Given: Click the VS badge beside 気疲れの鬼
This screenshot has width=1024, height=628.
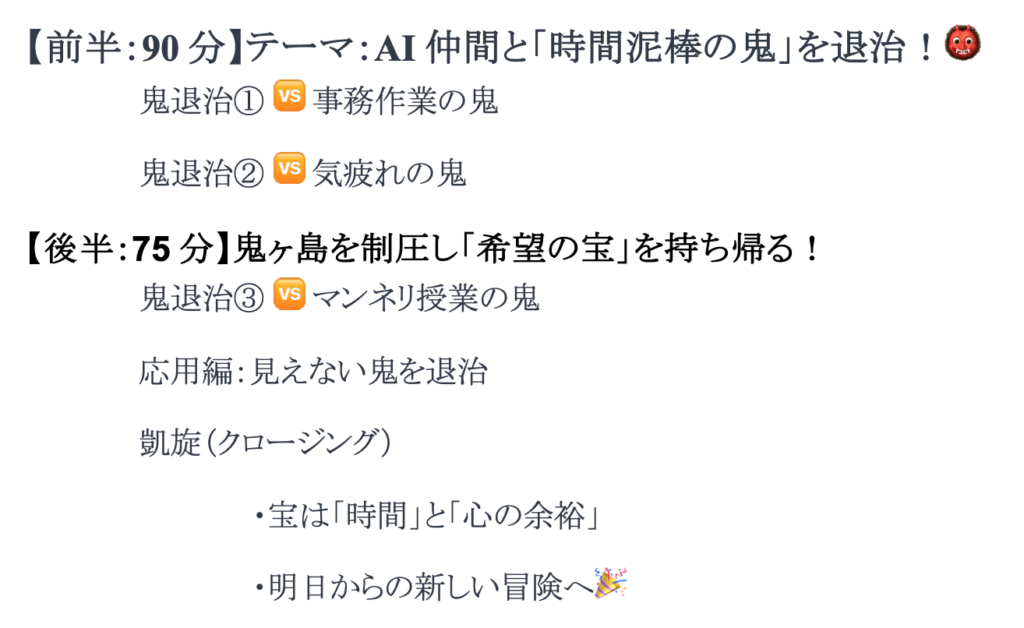Looking at the screenshot, I should [289, 168].
